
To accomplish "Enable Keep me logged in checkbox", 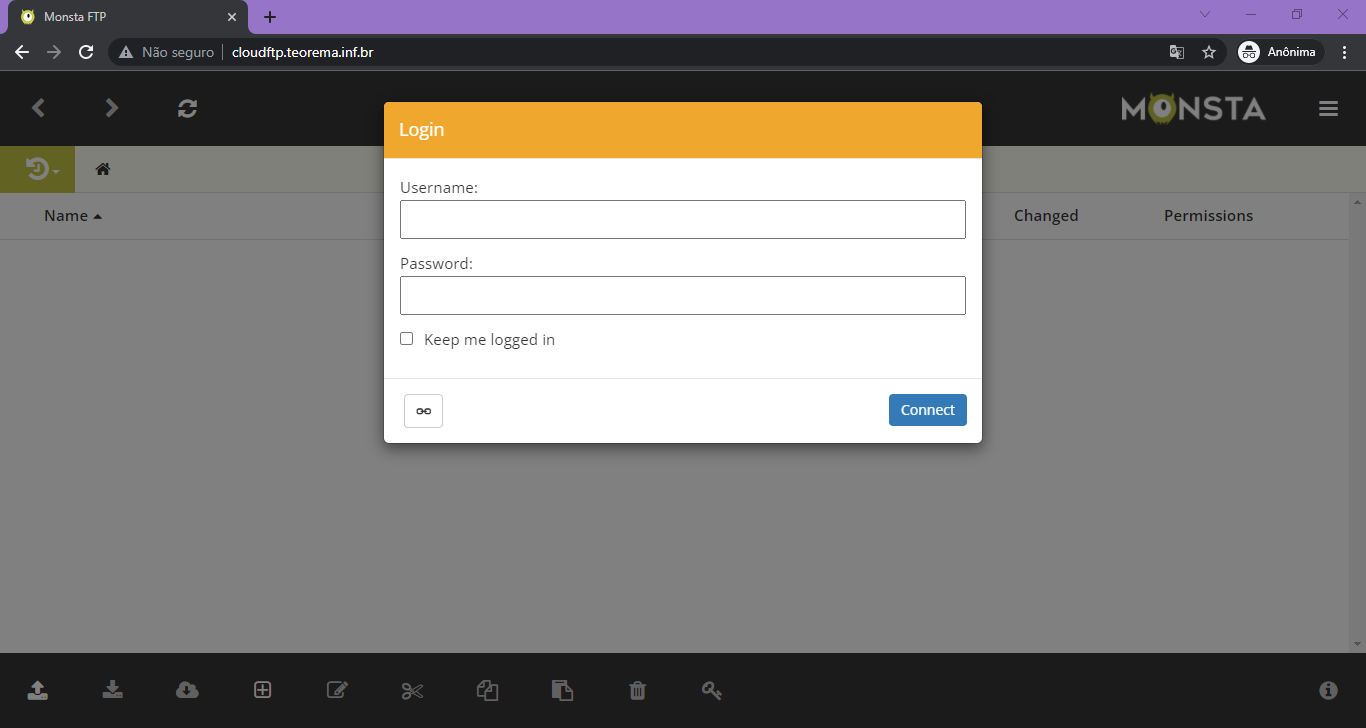I will (406, 339).
